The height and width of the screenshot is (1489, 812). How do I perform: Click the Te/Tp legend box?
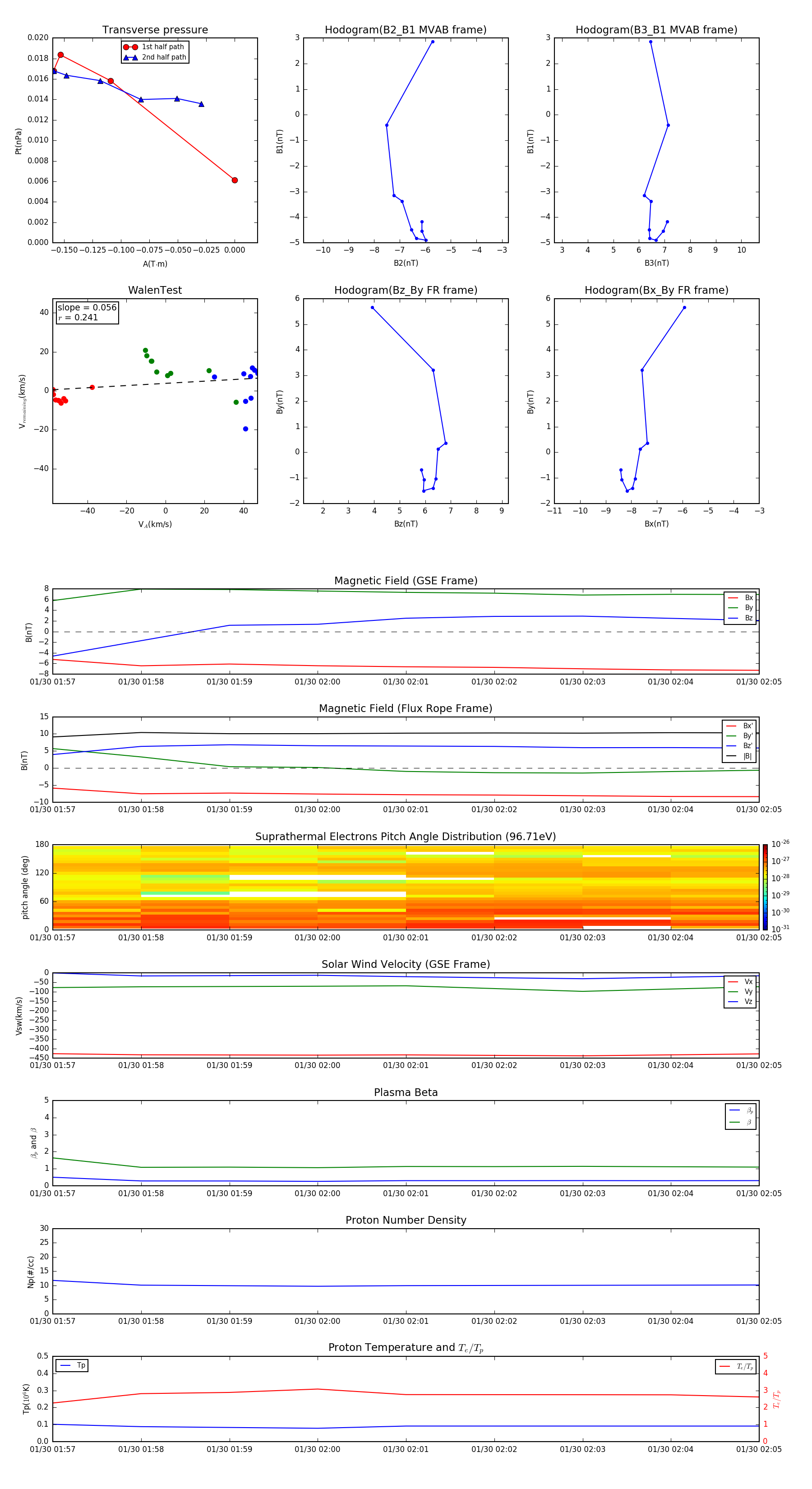pyautogui.click(x=736, y=1366)
